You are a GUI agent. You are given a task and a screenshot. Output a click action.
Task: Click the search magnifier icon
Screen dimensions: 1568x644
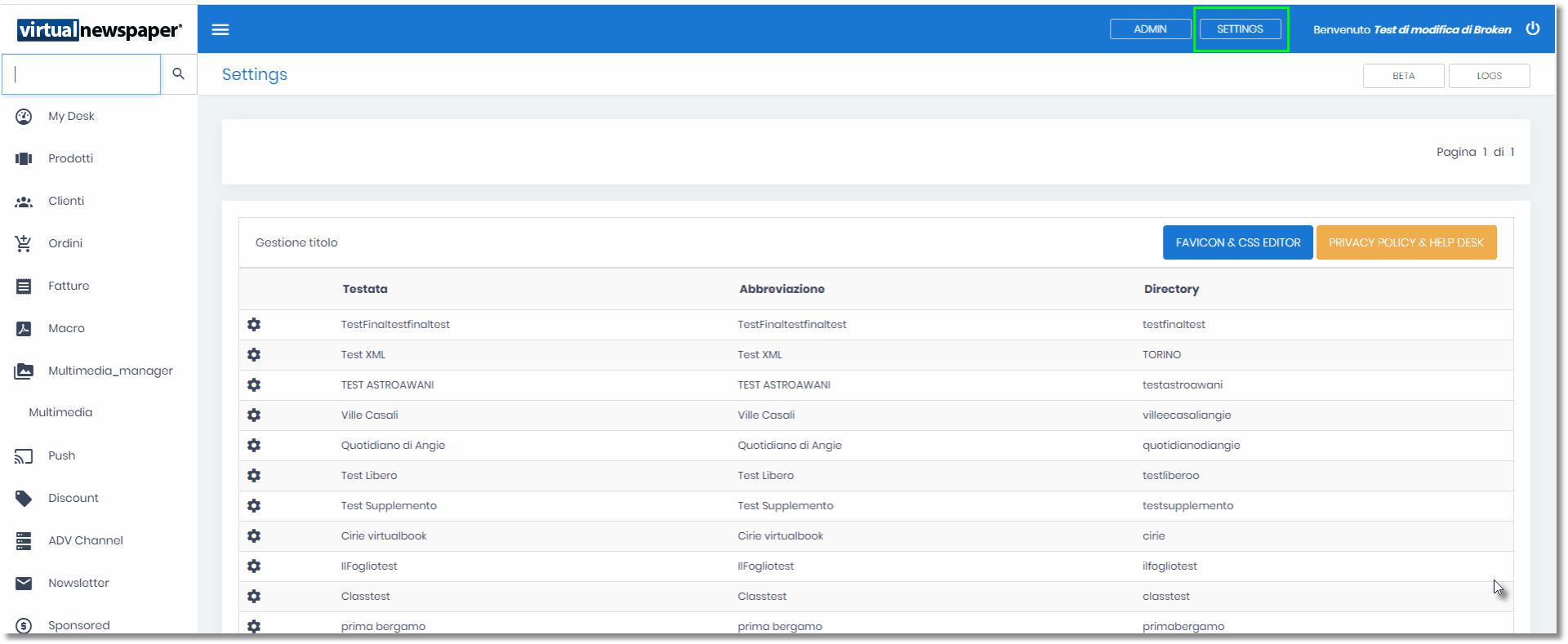point(178,74)
